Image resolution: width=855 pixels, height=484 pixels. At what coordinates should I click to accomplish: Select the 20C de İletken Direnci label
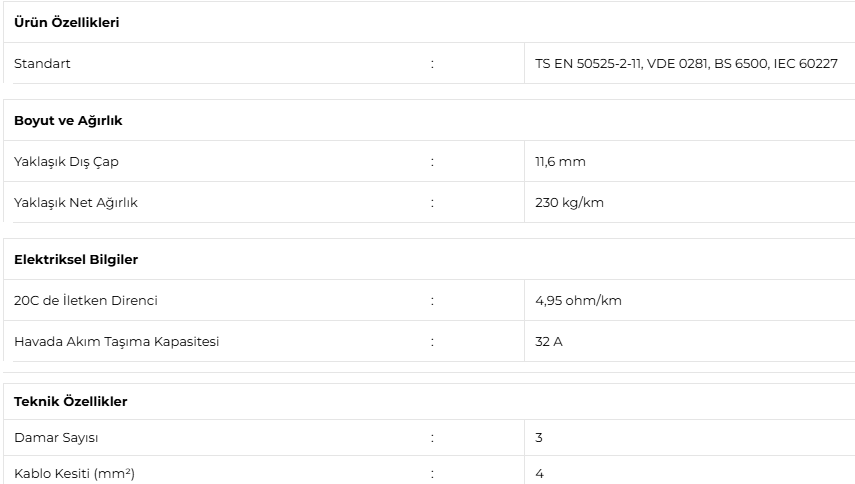(86, 300)
